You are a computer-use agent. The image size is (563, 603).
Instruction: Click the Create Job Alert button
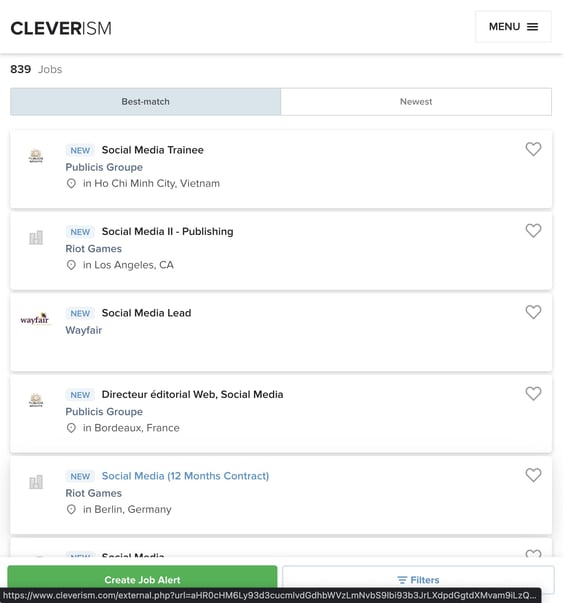tap(142, 580)
